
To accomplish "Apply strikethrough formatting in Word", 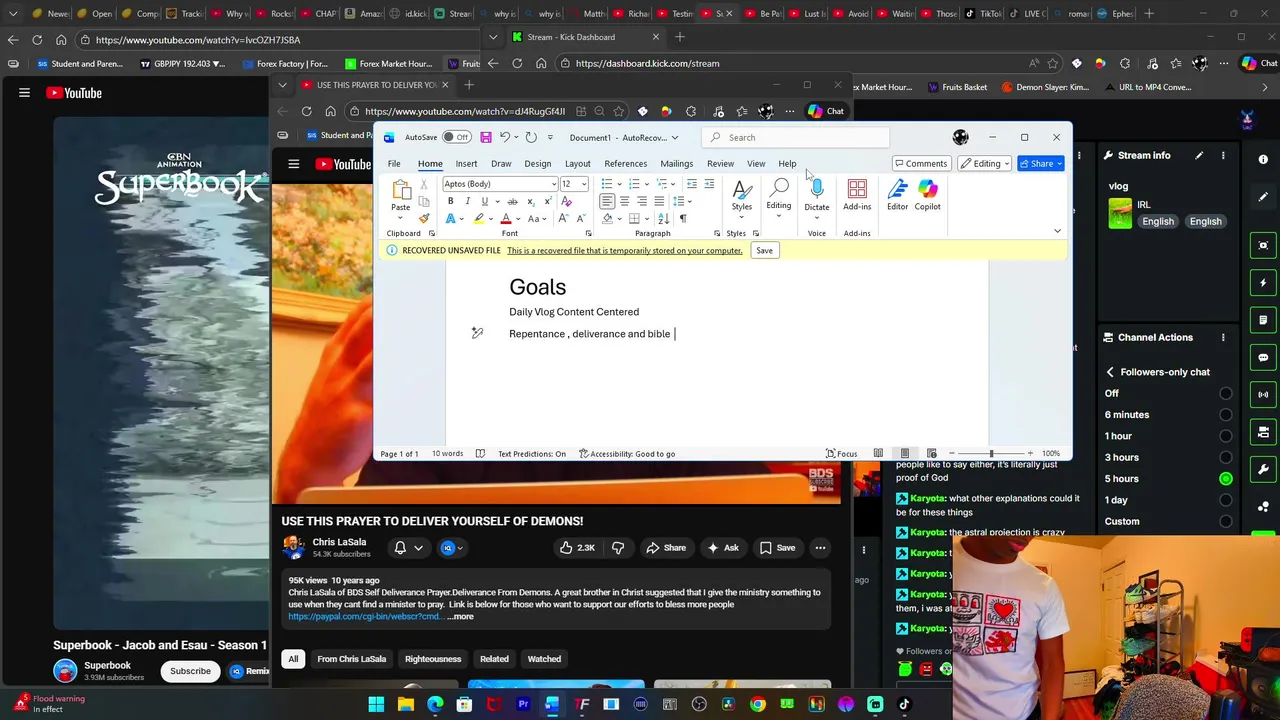I will point(512,201).
